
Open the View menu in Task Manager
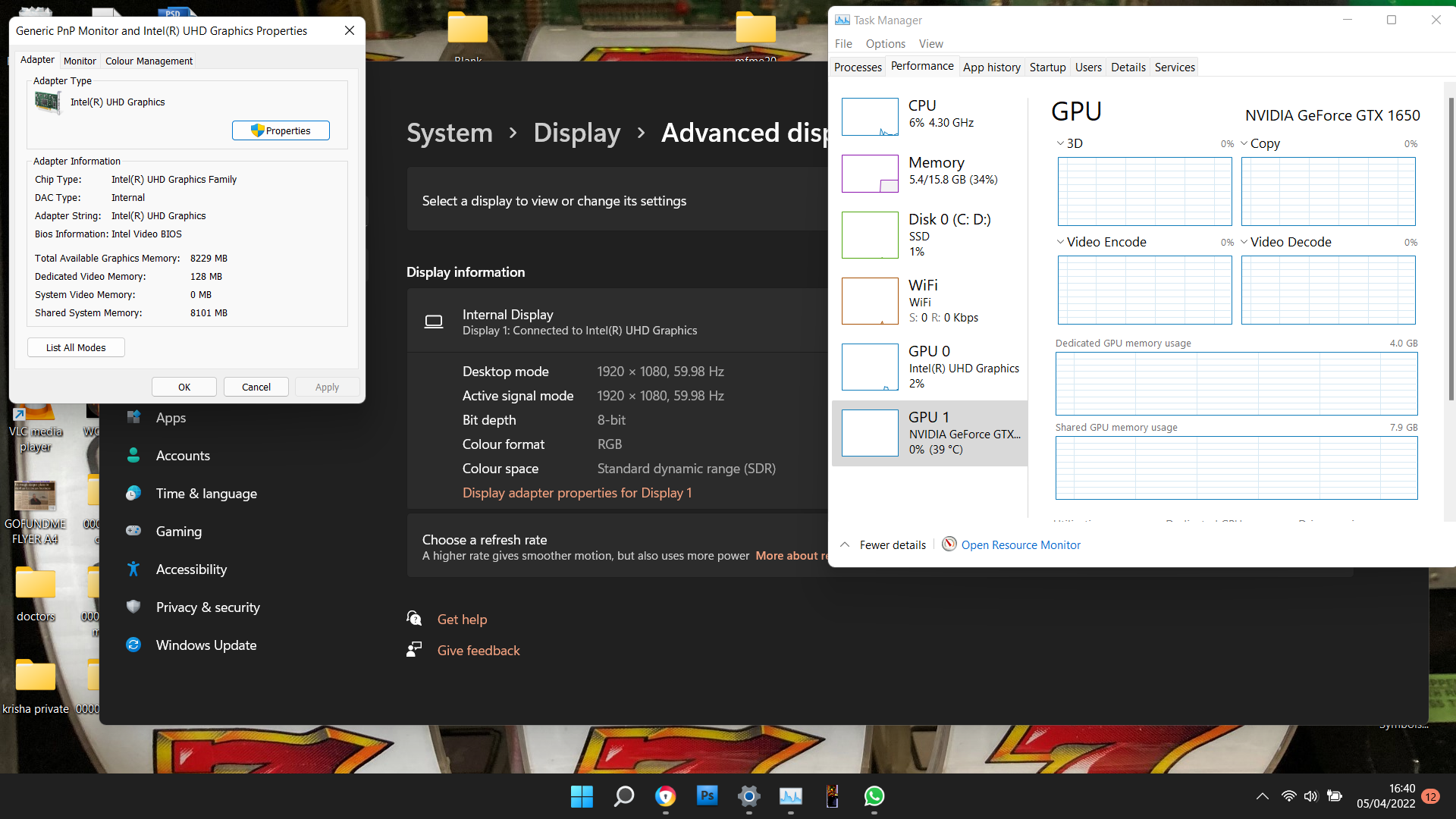point(931,44)
